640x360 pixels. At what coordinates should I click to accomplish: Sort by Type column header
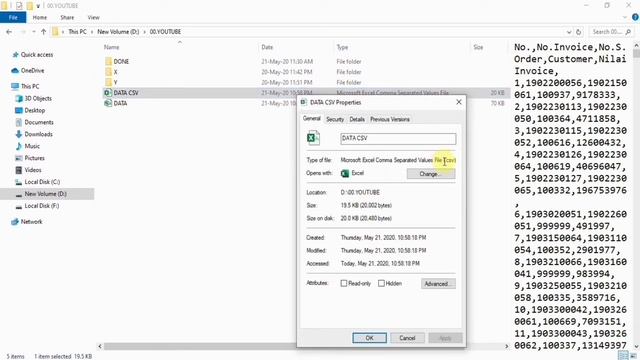click(342, 47)
